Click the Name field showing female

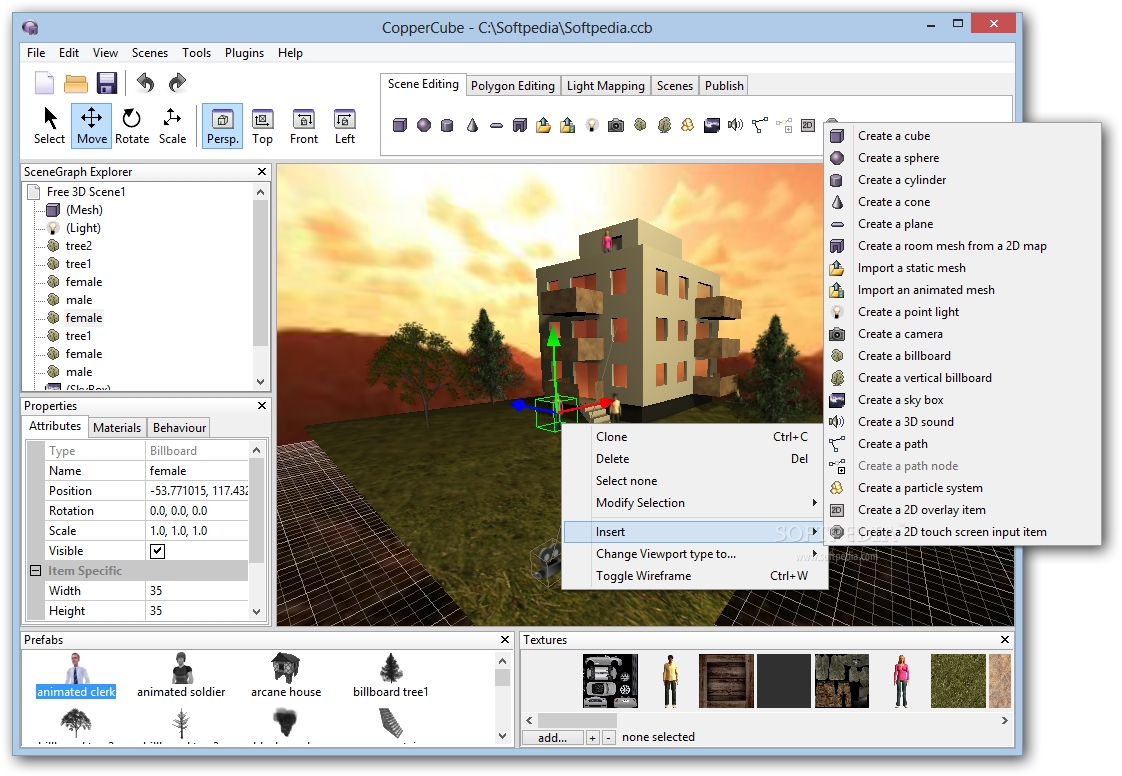coord(197,471)
